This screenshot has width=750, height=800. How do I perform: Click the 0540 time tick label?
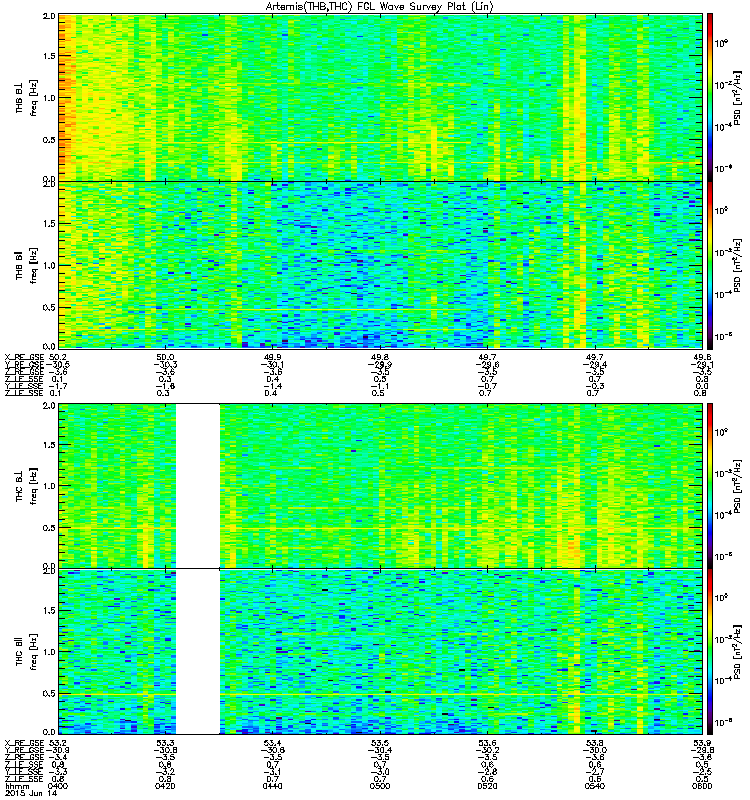pos(594,786)
